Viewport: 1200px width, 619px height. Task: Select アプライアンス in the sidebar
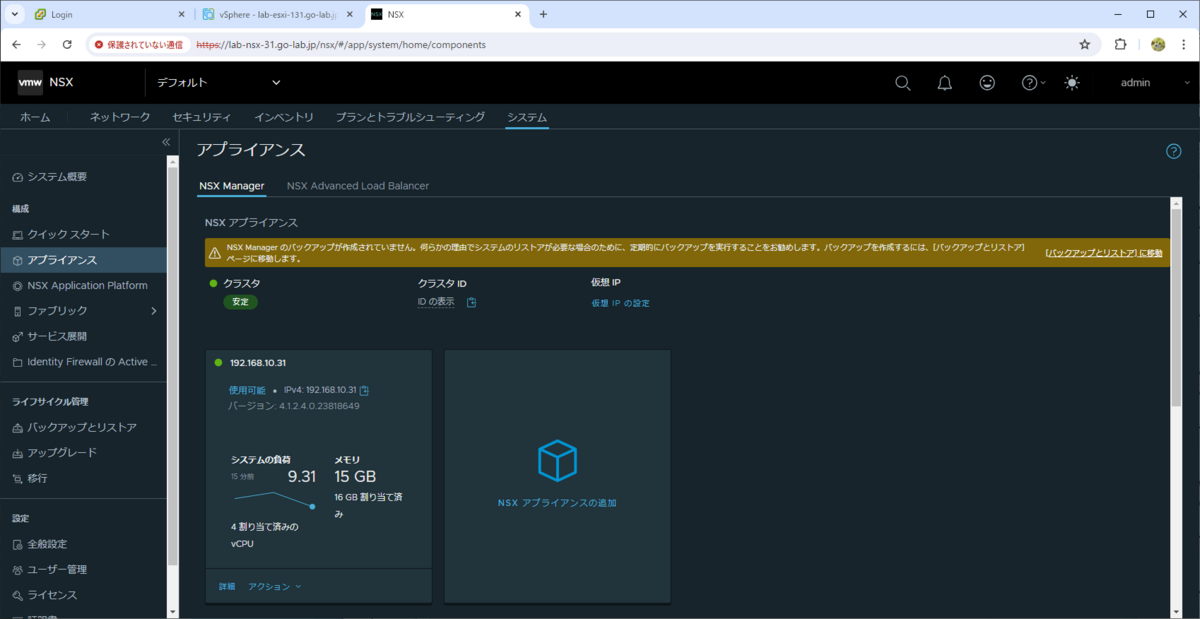[x=84, y=260]
